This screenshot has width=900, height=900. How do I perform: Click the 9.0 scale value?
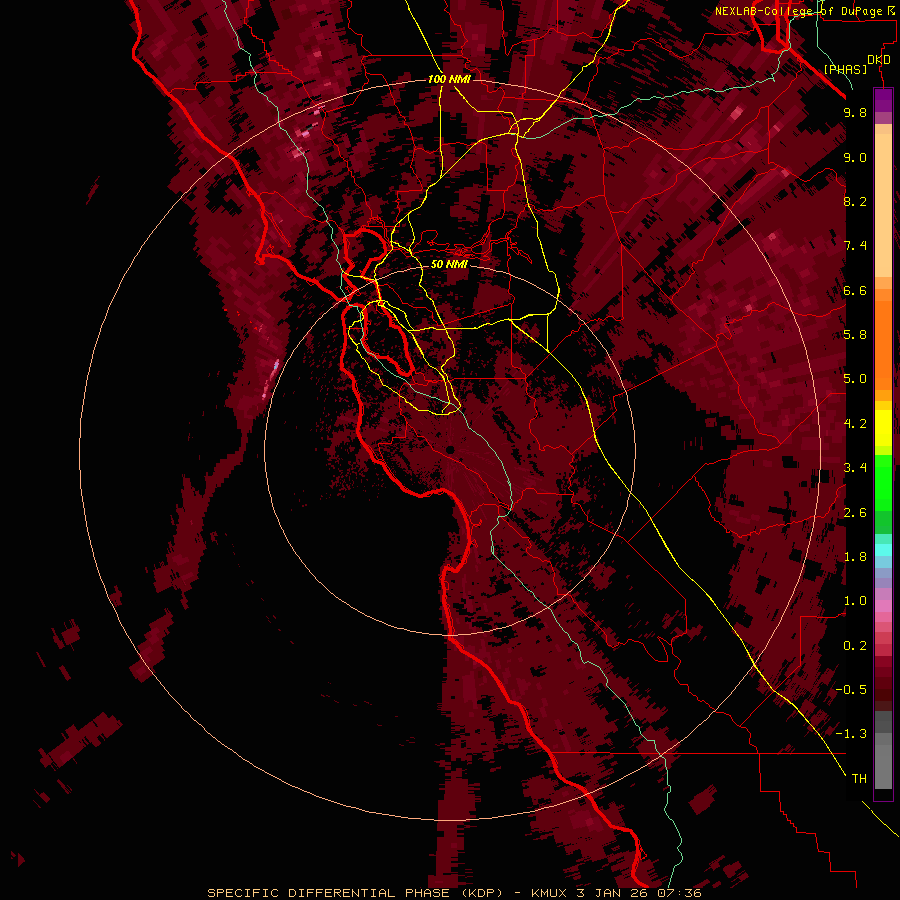coord(855,158)
